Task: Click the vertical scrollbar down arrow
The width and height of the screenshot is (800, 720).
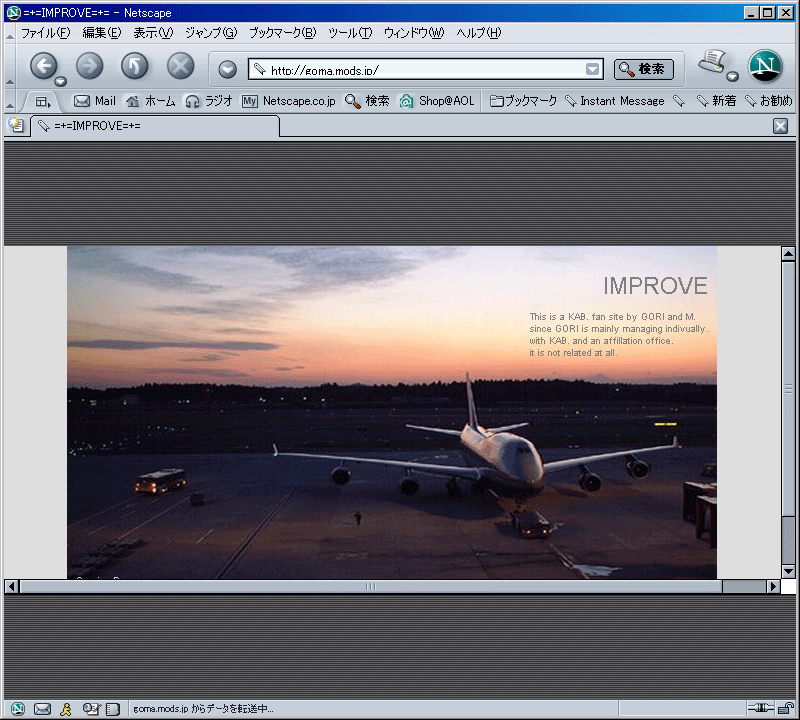Action: click(x=788, y=572)
